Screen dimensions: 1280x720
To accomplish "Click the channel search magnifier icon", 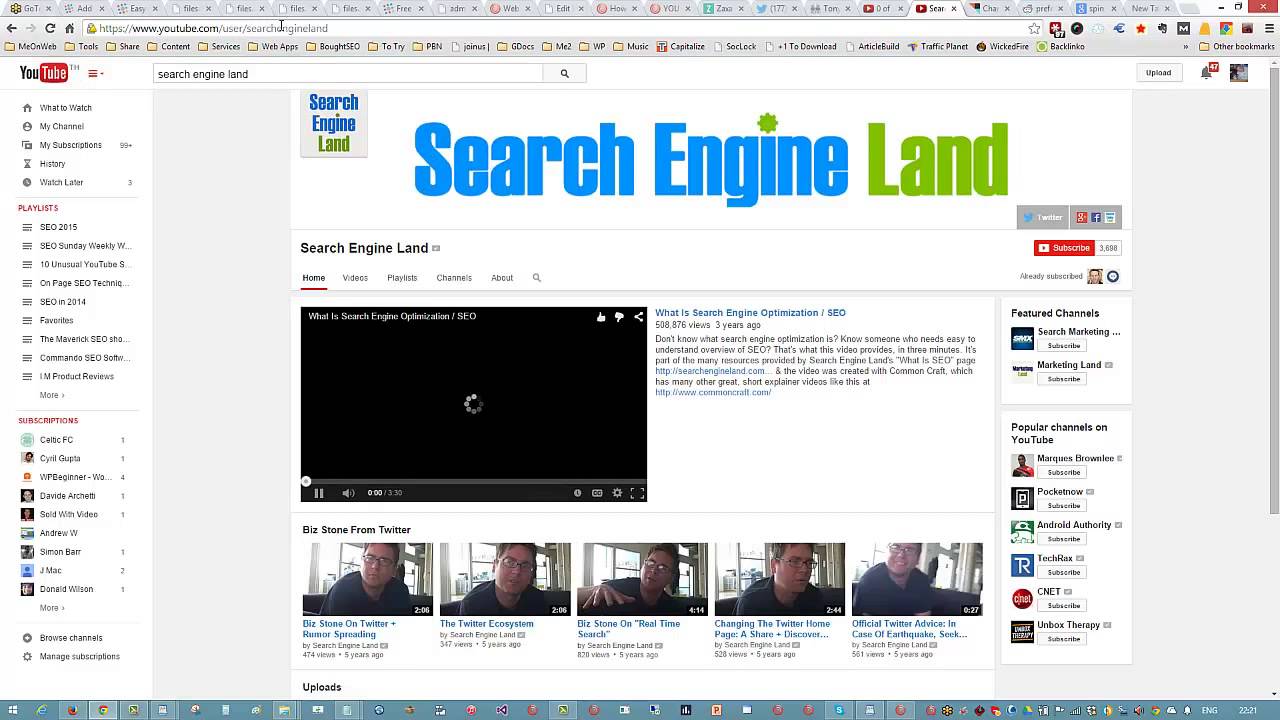I will (x=536, y=278).
